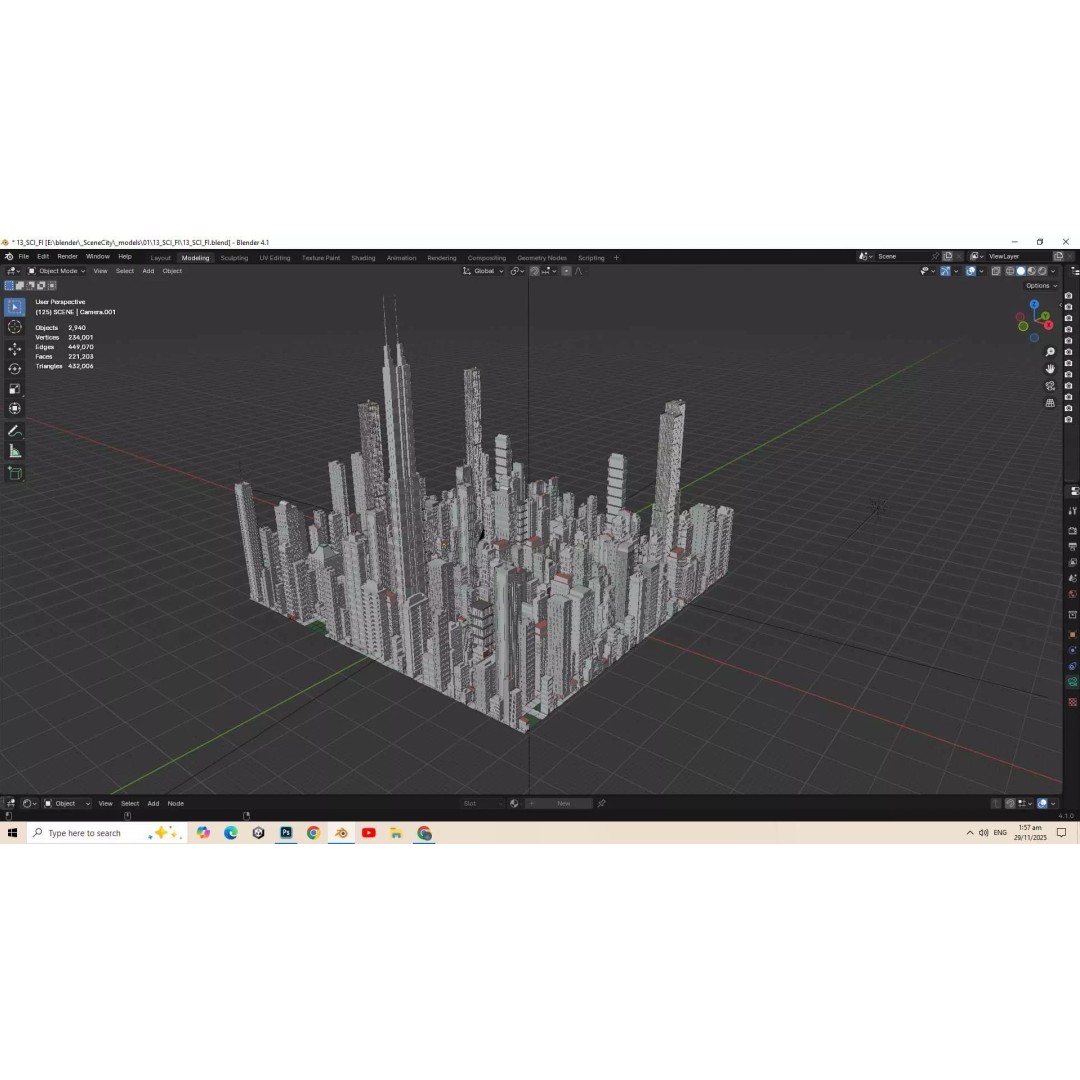Switch to the Sculpting workspace tab

coord(234,258)
